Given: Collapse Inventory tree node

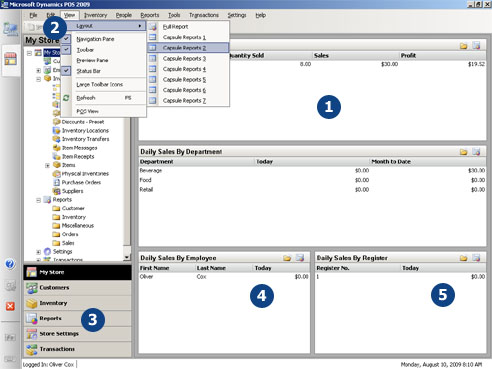Looking at the screenshot, I should pyautogui.click(x=38, y=79).
